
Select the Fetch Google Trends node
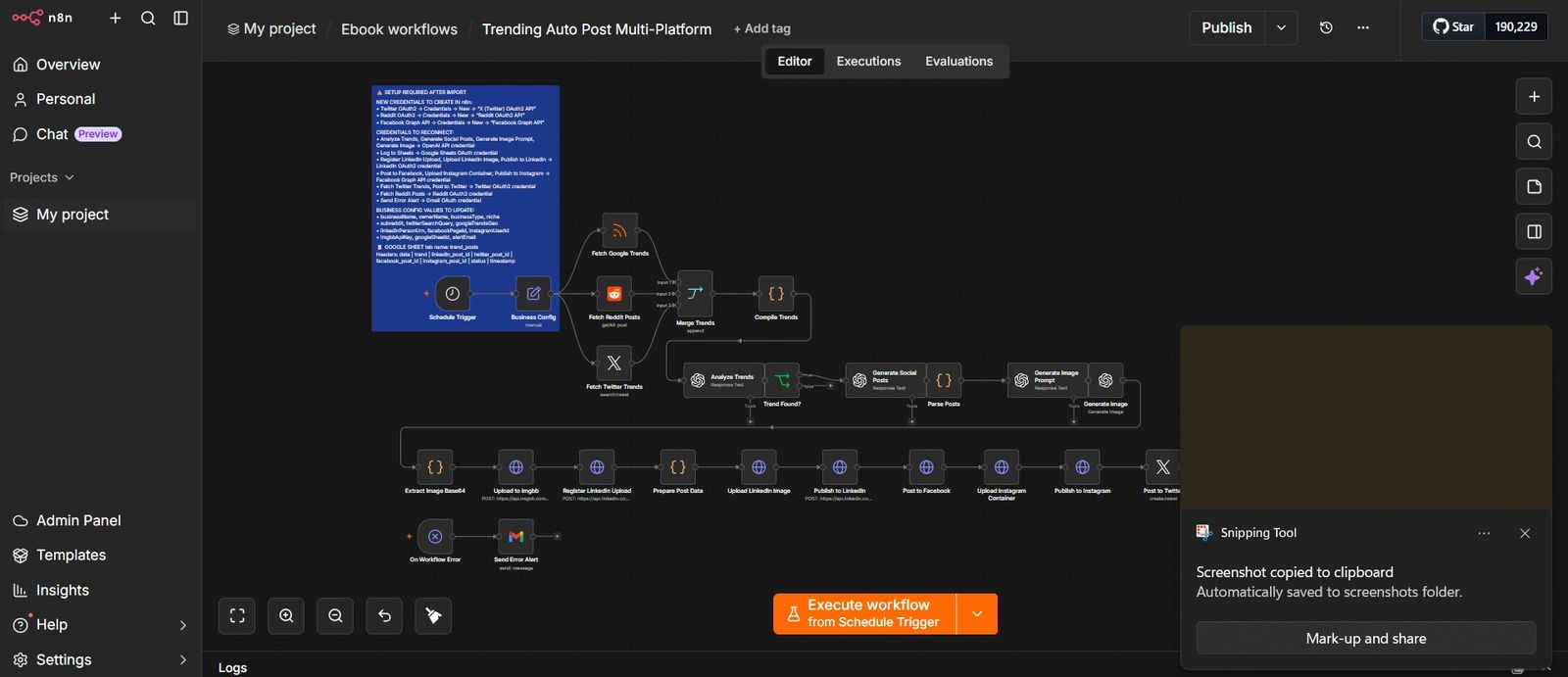tap(619, 230)
